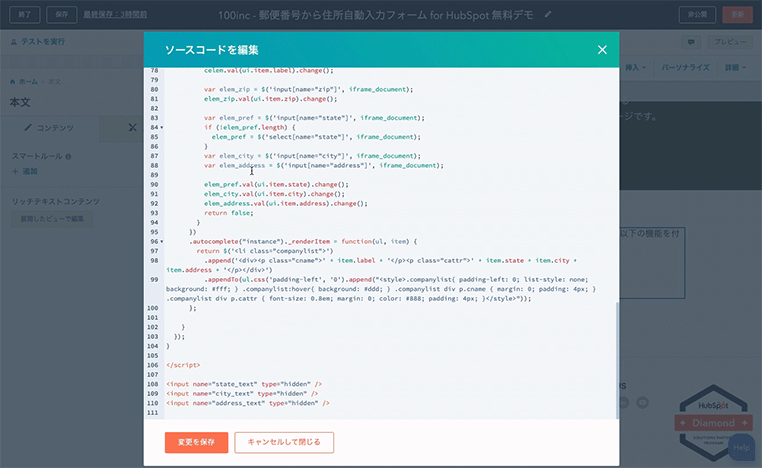
Task: Click line 80 elem_zip variable declaration
Action: [309, 89]
